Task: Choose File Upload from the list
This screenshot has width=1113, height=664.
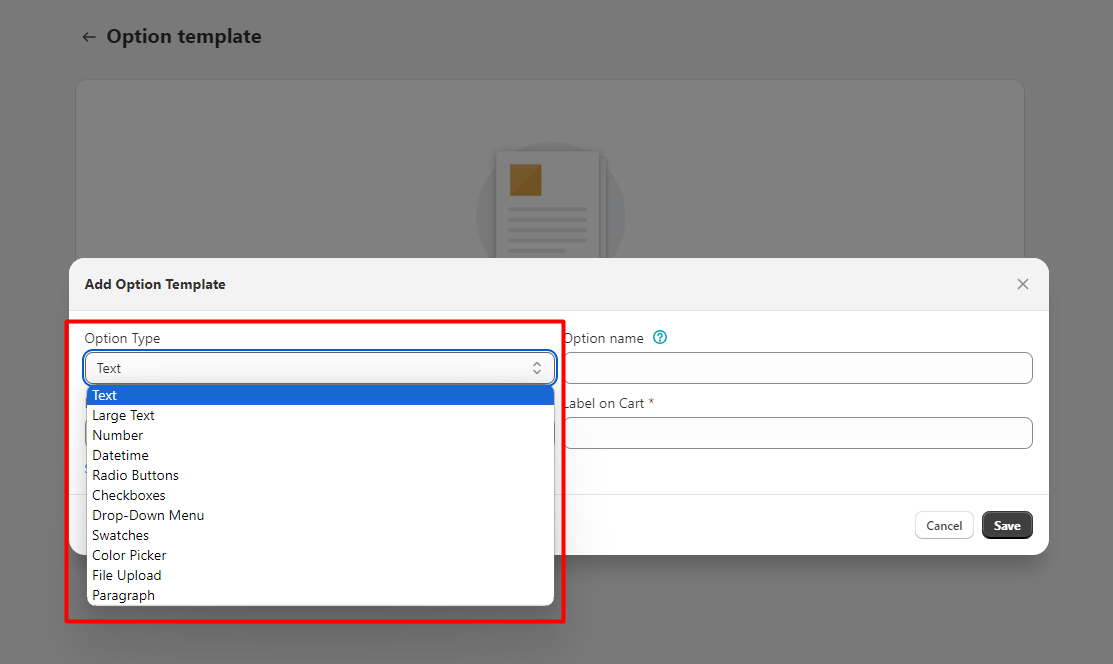Action: 126,576
